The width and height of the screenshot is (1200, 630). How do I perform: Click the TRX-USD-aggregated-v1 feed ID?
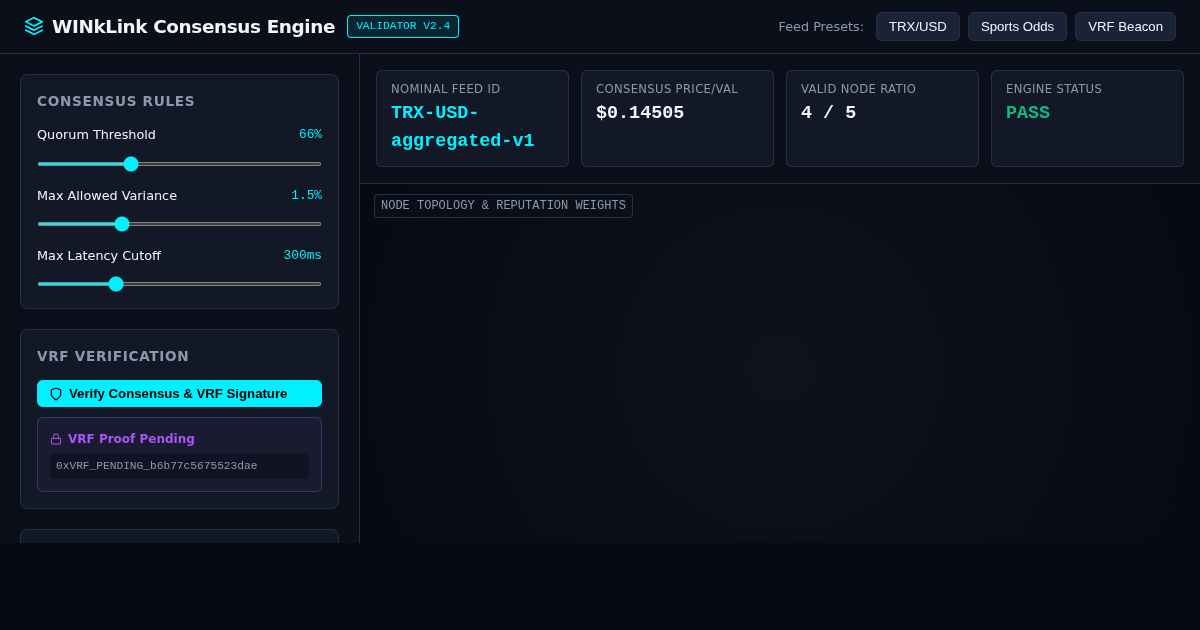point(462,127)
